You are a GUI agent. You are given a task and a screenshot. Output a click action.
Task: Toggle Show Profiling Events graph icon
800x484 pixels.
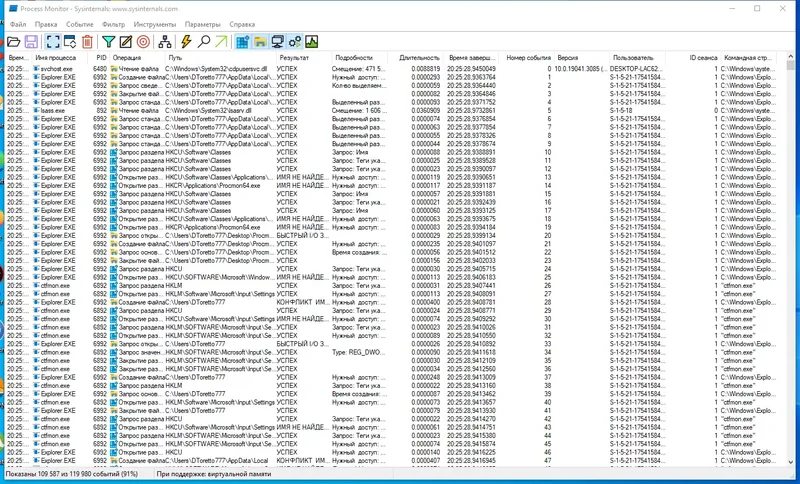(311, 42)
